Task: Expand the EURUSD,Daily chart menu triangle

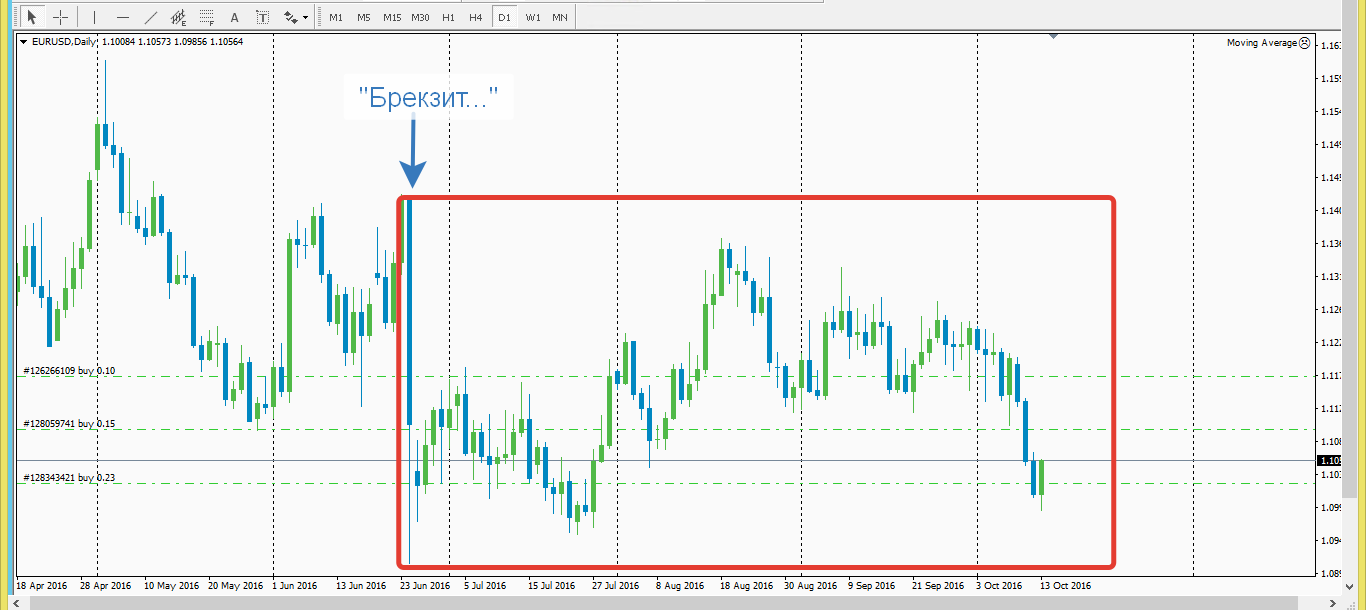Action: (x=24, y=42)
